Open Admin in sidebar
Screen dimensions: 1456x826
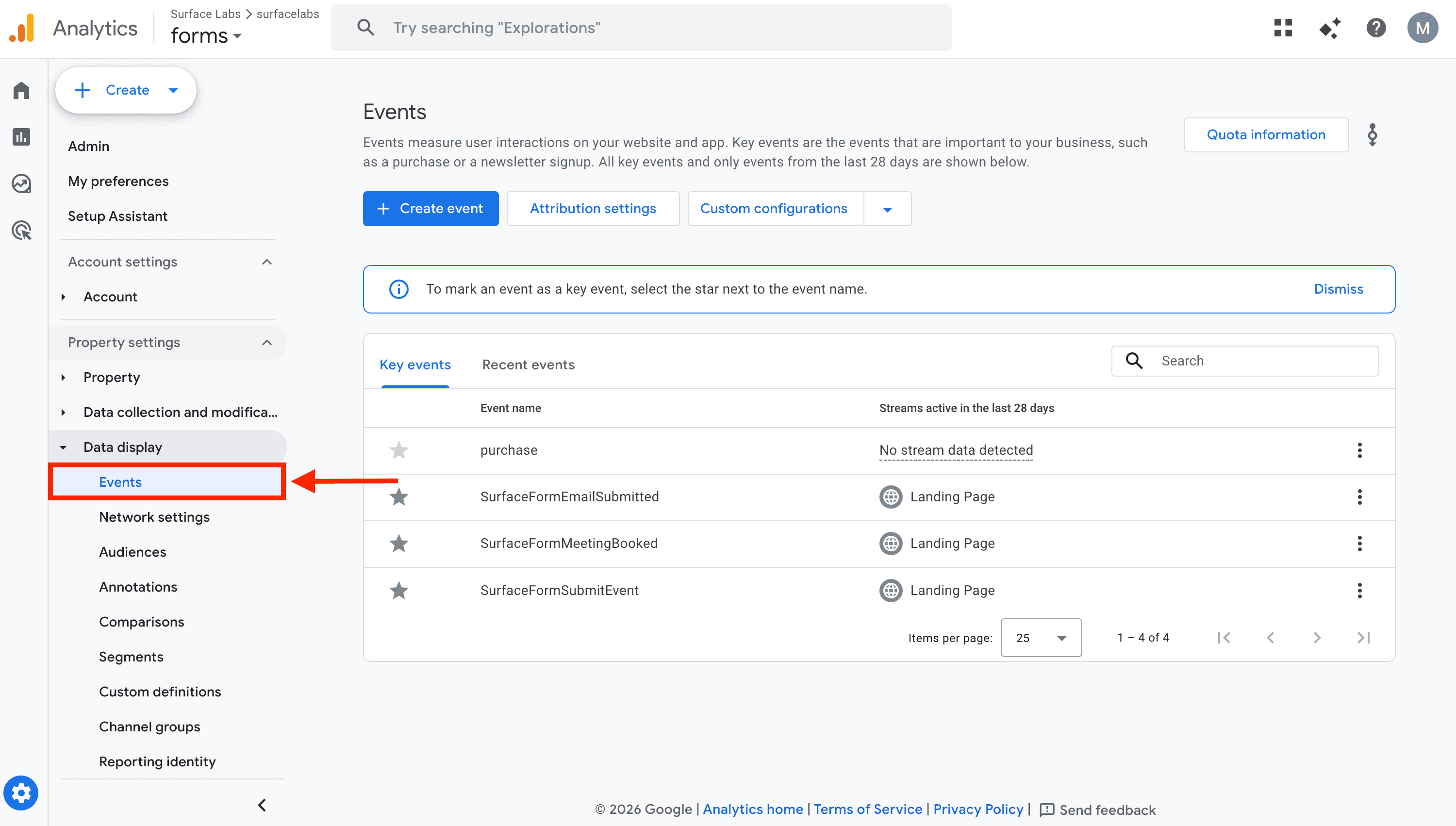(x=88, y=147)
